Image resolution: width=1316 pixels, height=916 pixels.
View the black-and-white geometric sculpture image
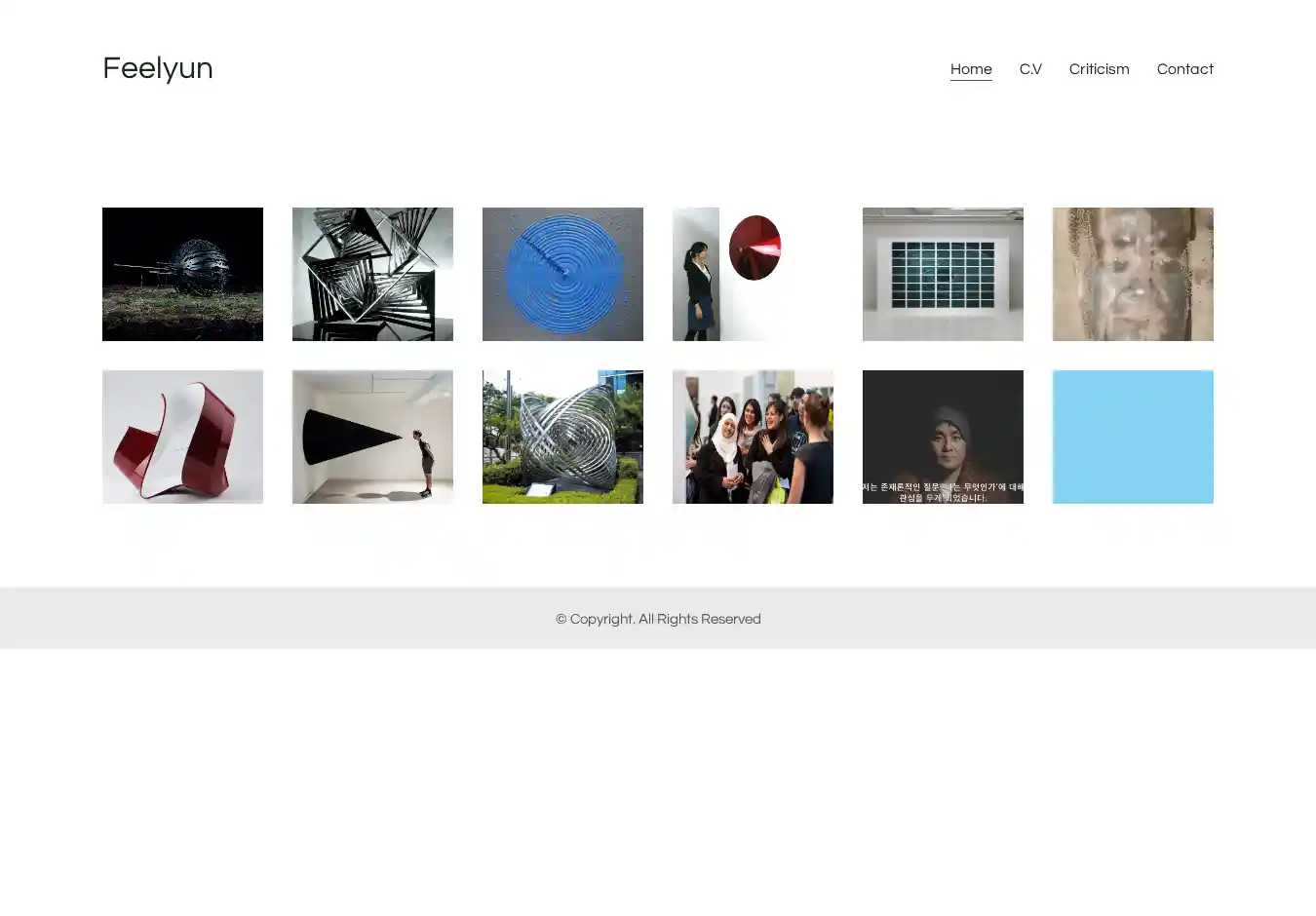tap(372, 274)
